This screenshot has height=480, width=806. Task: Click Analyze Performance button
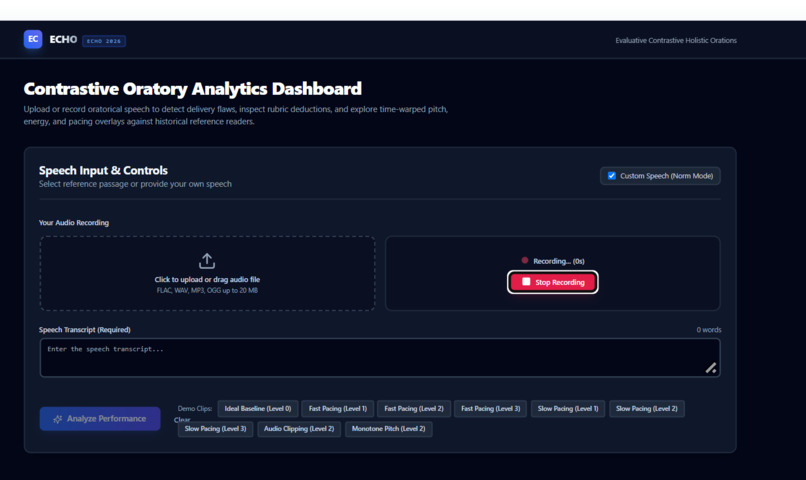[100, 419]
